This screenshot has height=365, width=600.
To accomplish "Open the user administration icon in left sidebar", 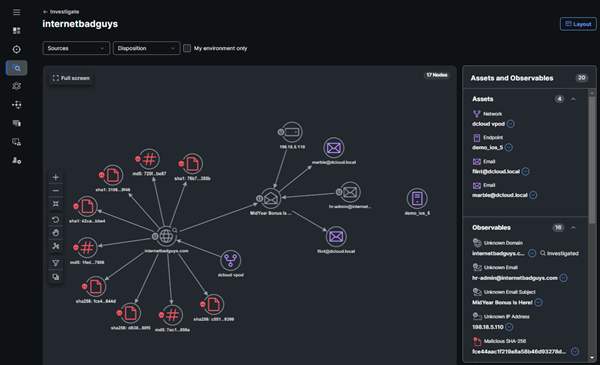I will click(16, 160).
